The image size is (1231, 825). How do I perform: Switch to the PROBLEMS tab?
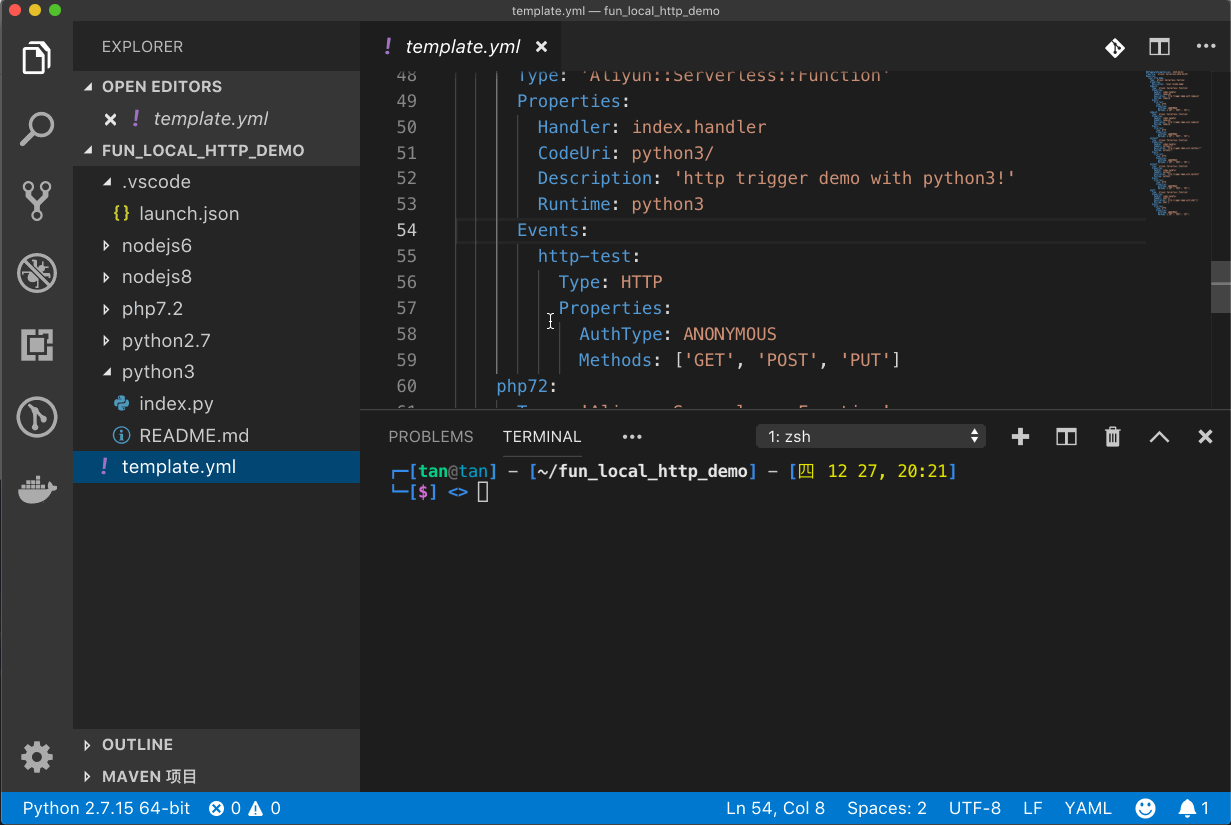[431, 436]
